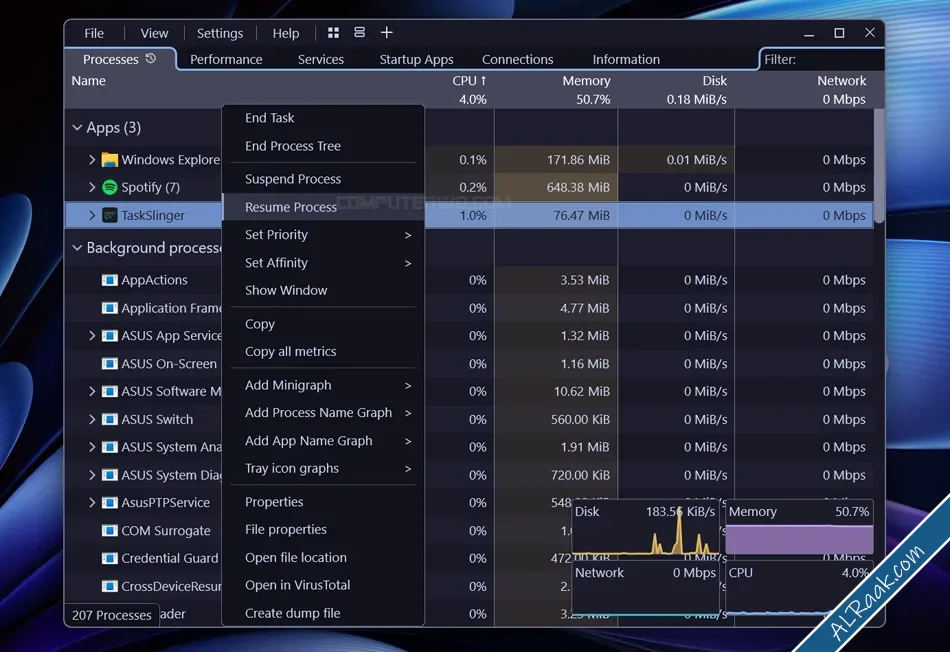950x652 pixels.
Task: Sort by the Network column header
Action: [841, 81]
